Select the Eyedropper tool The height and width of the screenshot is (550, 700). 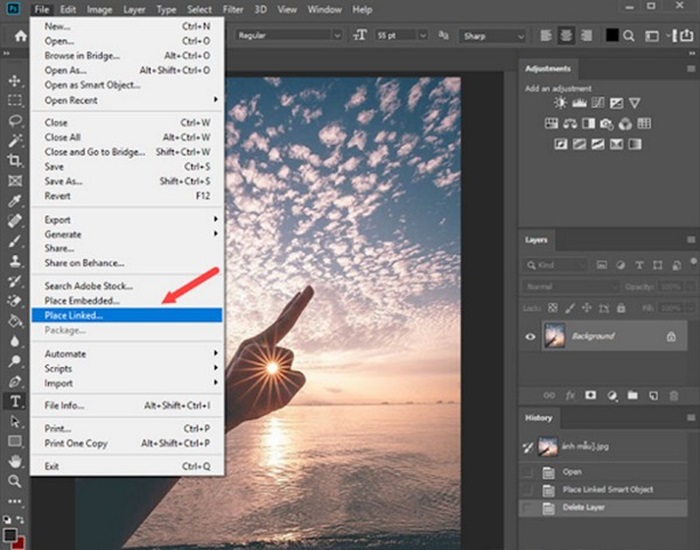[15, 201]
